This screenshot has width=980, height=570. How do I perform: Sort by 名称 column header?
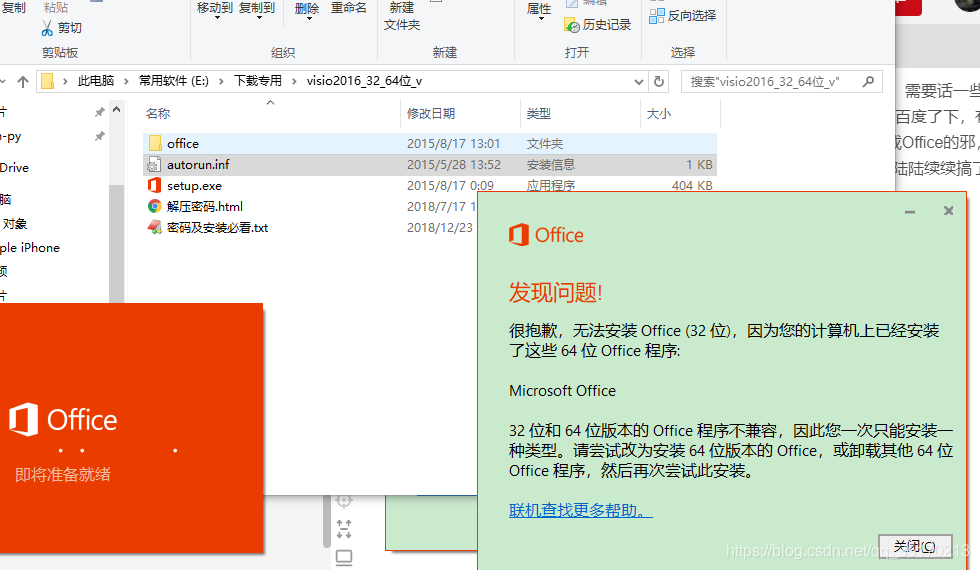tap(158, 113)
